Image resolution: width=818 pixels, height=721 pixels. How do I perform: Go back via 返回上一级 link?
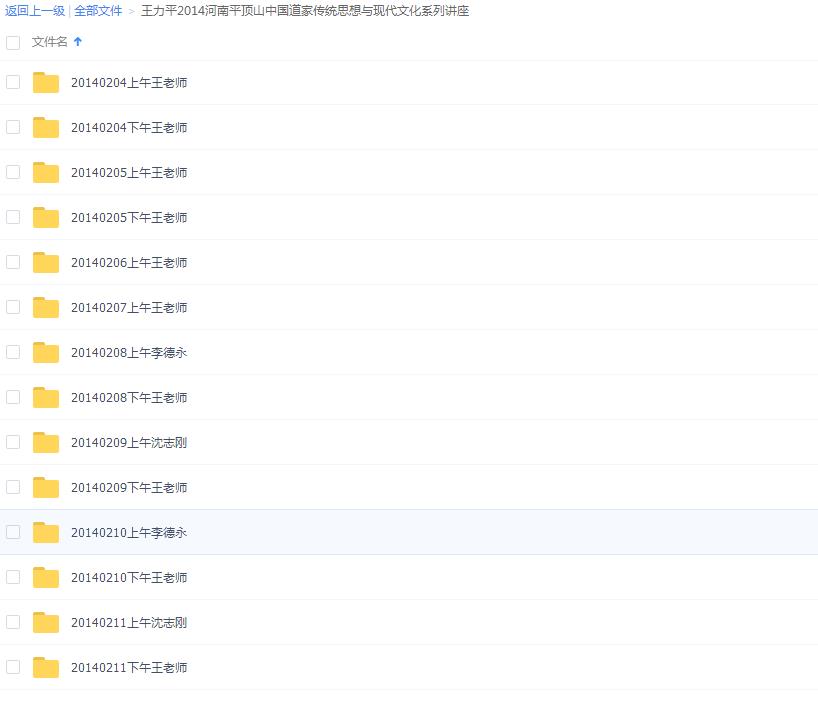pyautogui.click(x=35, y=11)
